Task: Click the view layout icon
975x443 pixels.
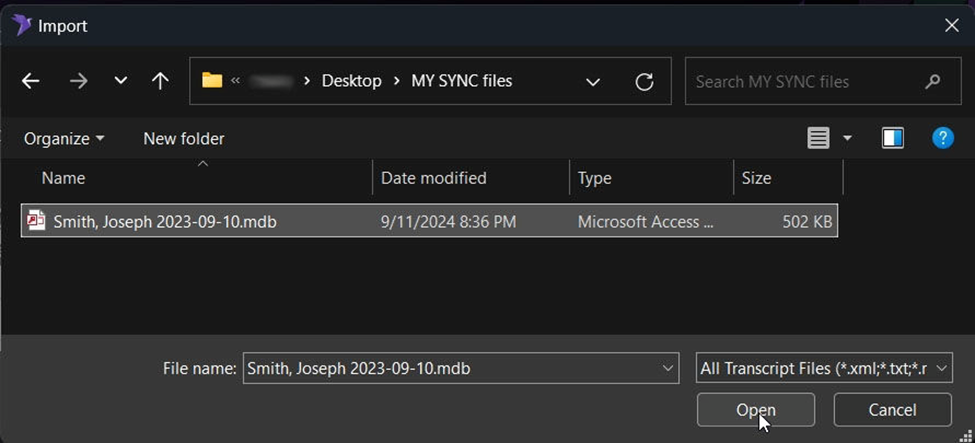Action: (x=818, y=138)
